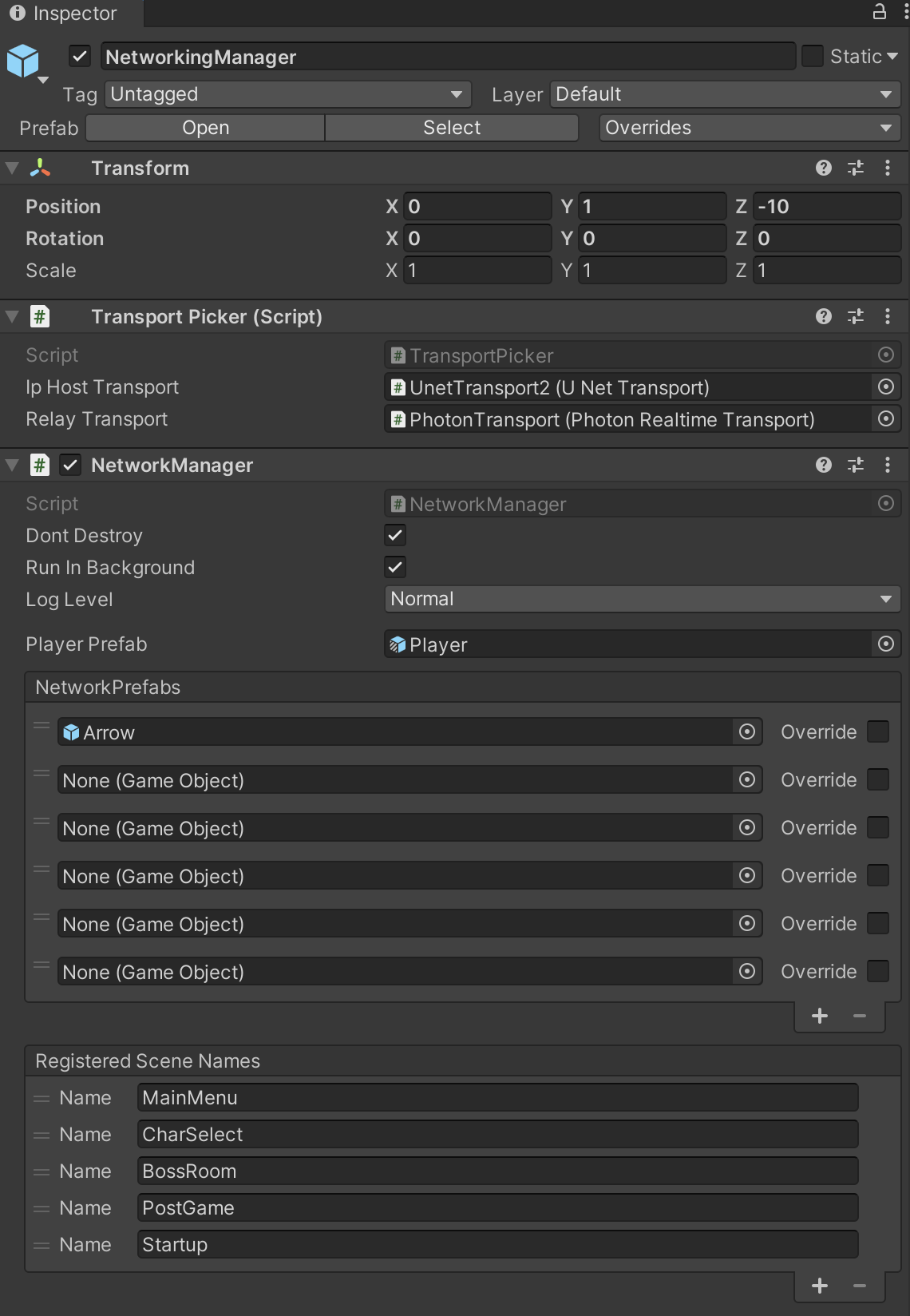Open the Tag dropdown showing Untagged
Viewport: 910px width, 1316px height.
pos(288,94)
